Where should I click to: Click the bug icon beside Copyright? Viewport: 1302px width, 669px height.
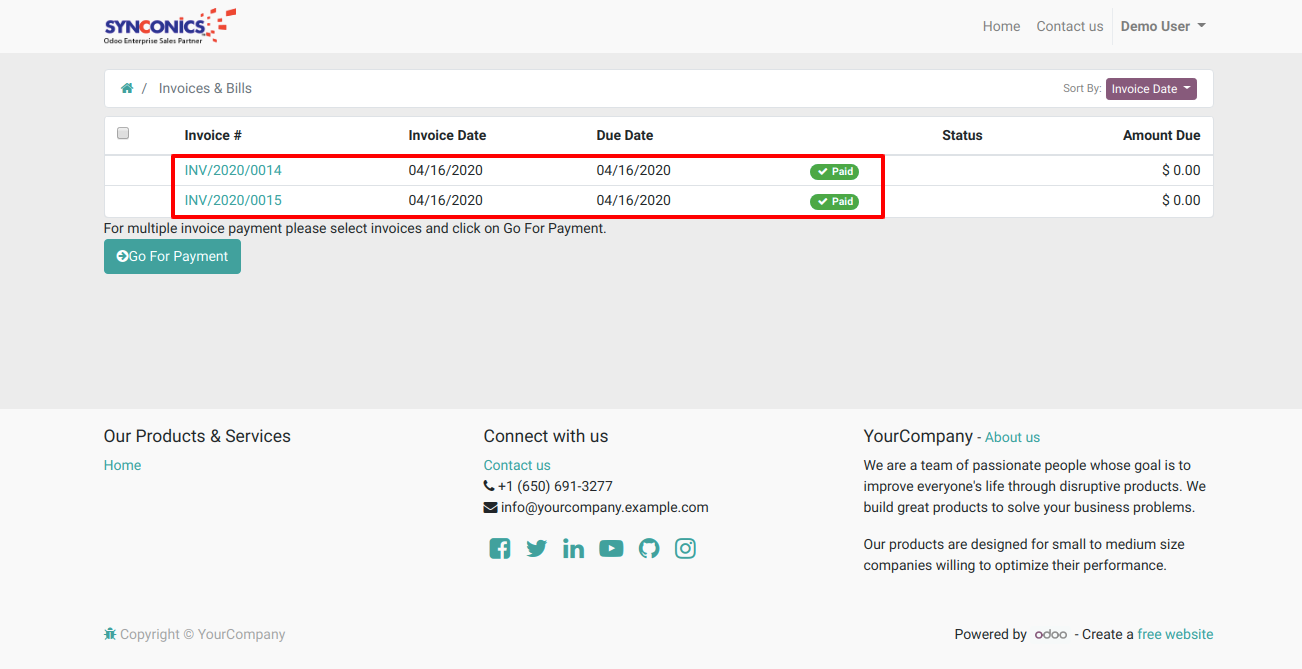click(110, 634)
